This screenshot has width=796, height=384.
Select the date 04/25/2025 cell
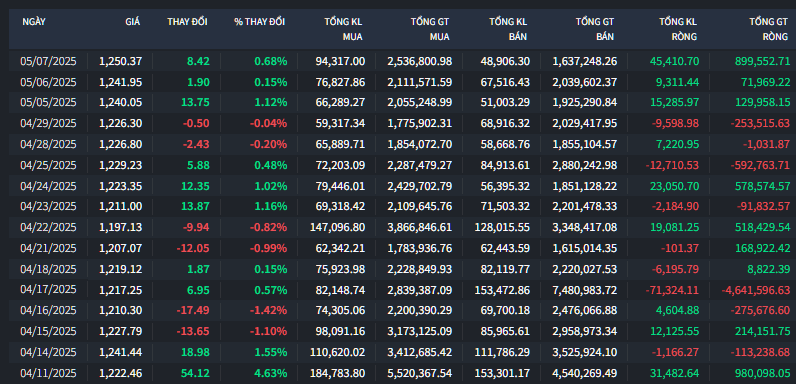click(48, 165)
